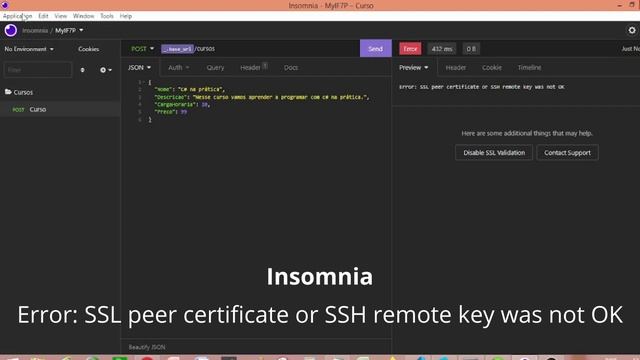The image size is (640, 360).
Task: Send the request
Action: click(376, 49)
